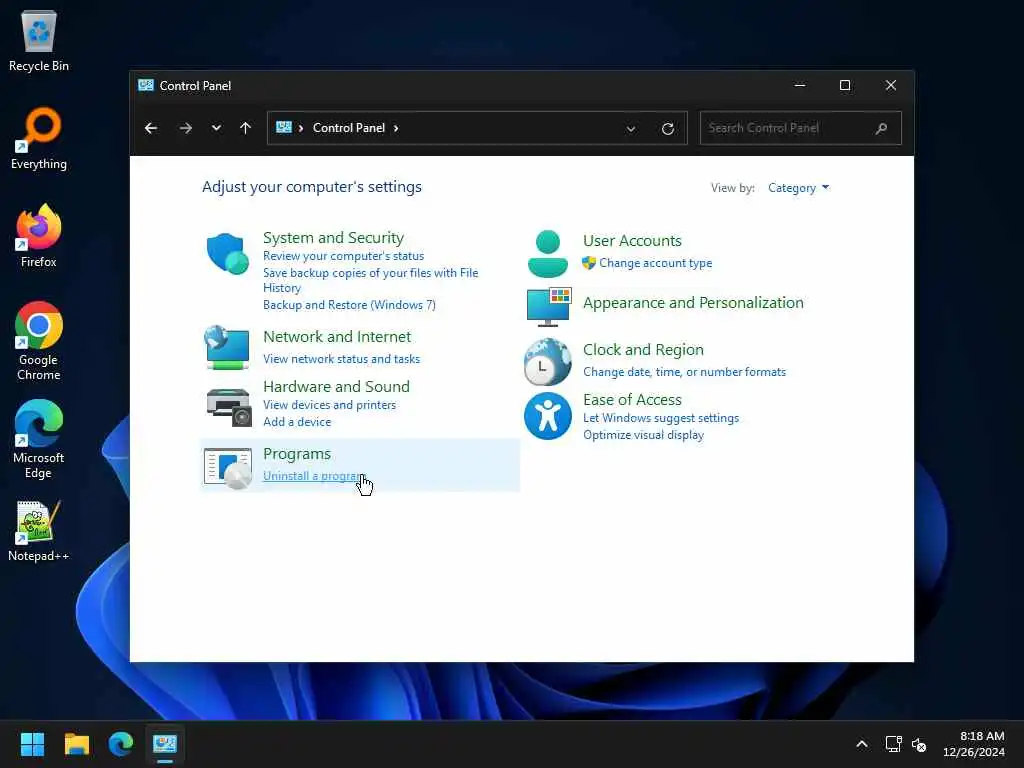Click the Programs category icon
The width and height of the screenshot is (1024, 768).
[228, 468]
